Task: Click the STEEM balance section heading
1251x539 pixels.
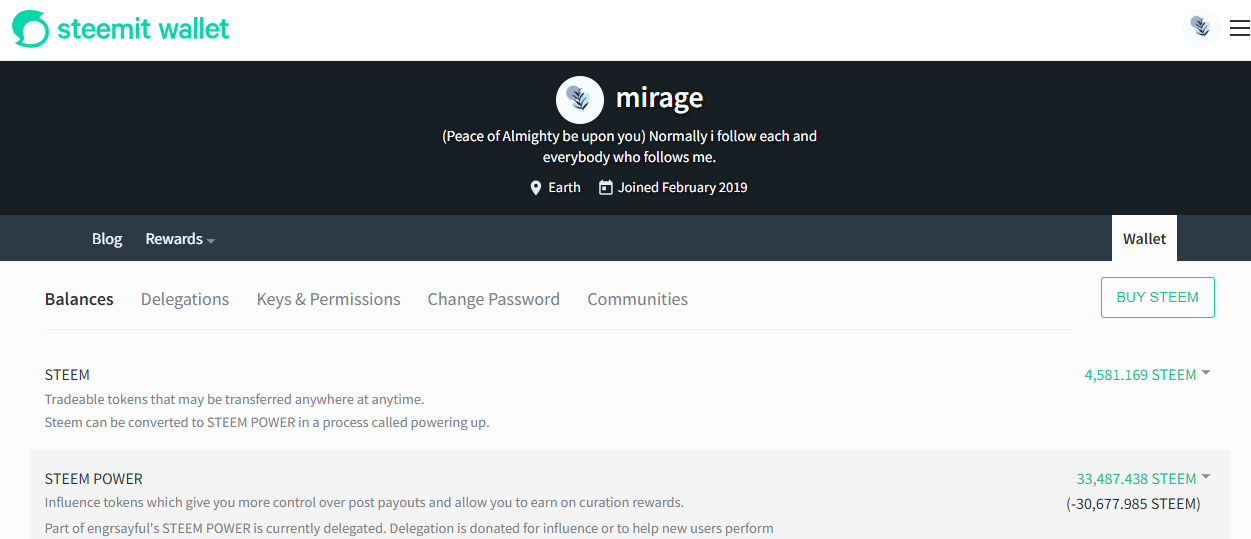Action: (67, 375)
